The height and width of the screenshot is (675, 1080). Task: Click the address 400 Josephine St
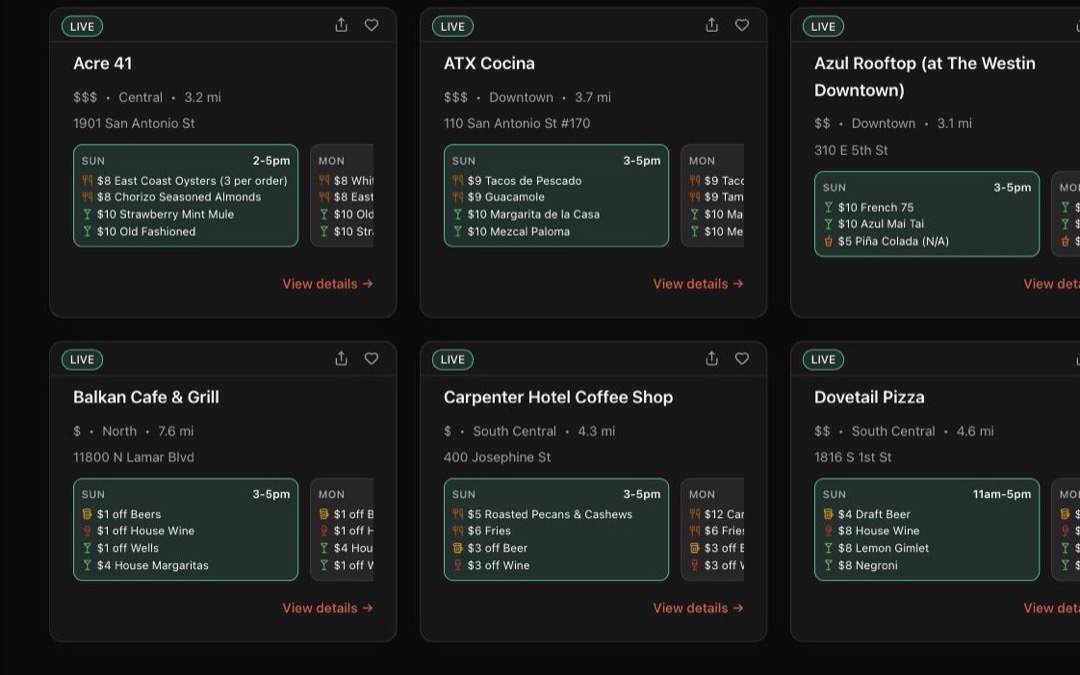coord(497,457)
